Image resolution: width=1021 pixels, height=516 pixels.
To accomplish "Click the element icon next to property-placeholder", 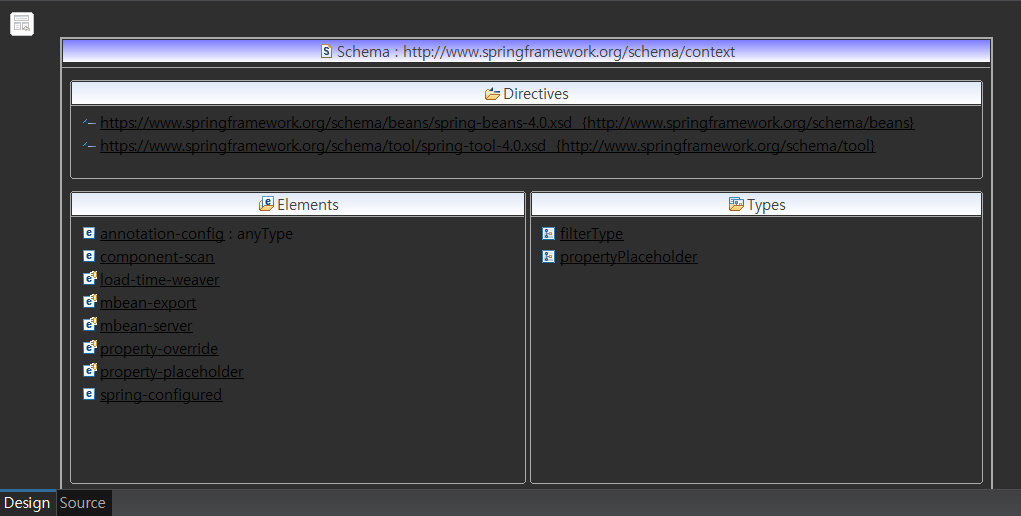I will 90,371.
